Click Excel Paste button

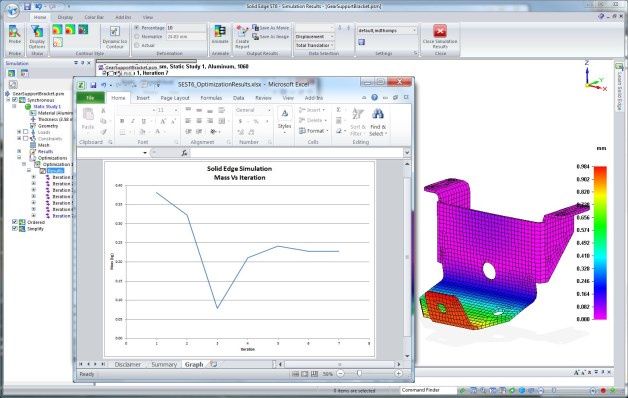(x=88, y=119)
